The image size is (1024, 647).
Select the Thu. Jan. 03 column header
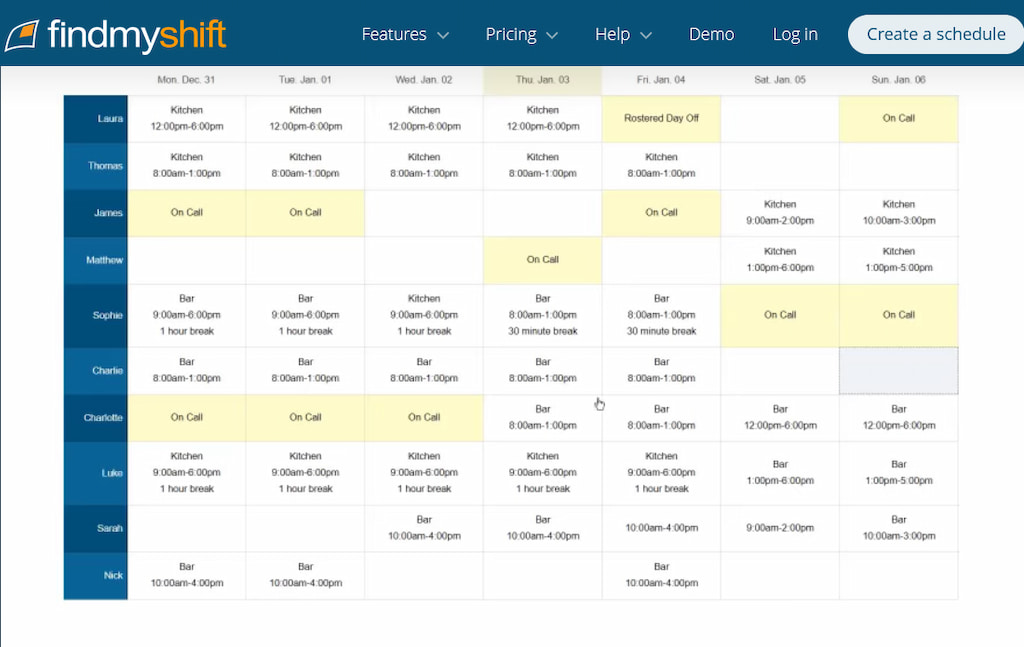tap(541, 80)
